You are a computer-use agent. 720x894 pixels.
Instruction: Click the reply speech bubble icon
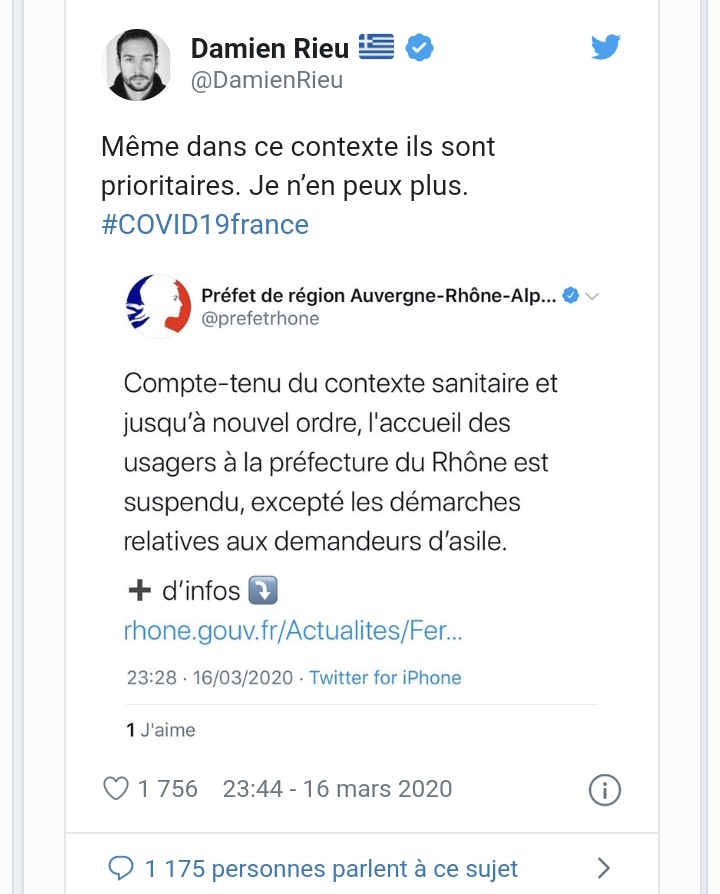click(x=120, y=868)
